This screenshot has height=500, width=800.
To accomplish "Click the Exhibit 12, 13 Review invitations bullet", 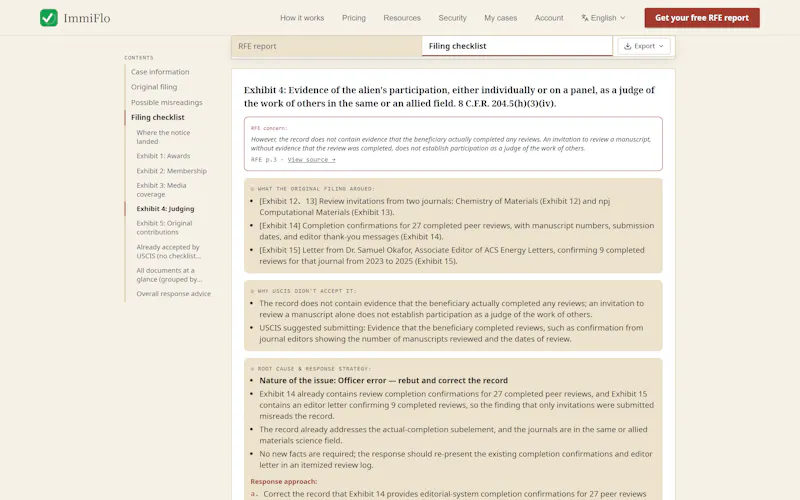I will point(435,207).
